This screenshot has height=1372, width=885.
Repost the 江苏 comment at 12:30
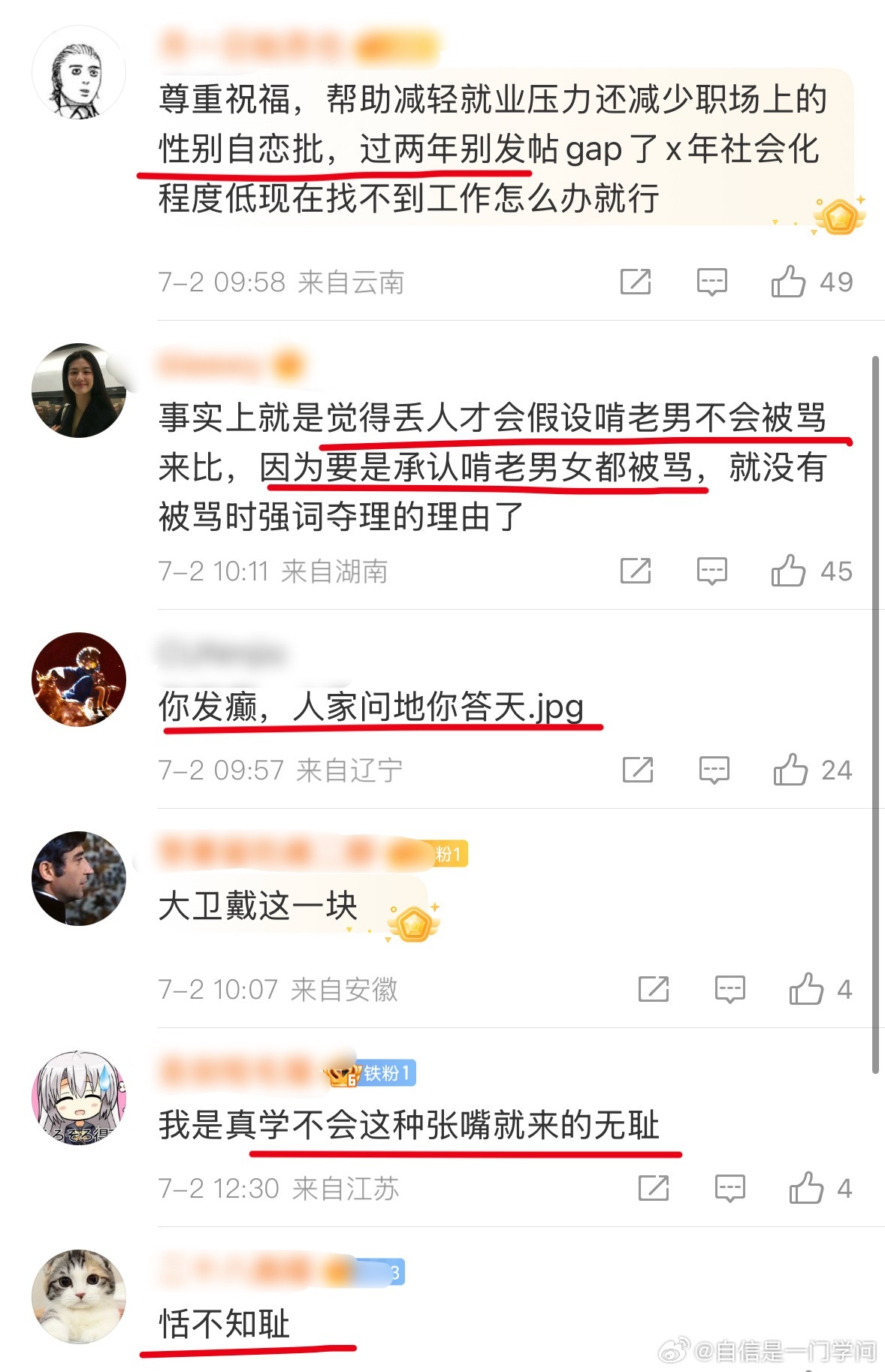[x=654, y=1188]
